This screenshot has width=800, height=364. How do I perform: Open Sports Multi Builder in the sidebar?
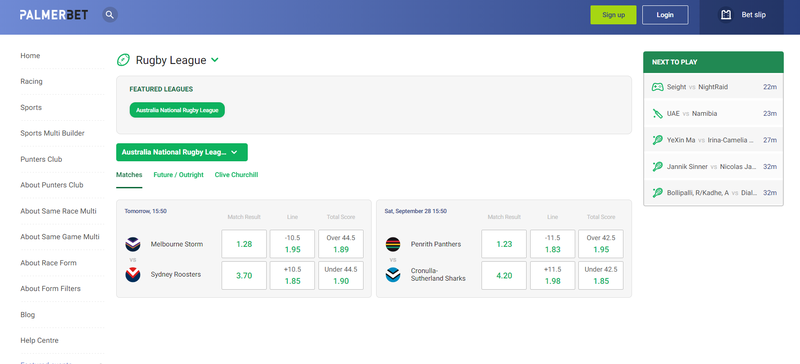53,133
